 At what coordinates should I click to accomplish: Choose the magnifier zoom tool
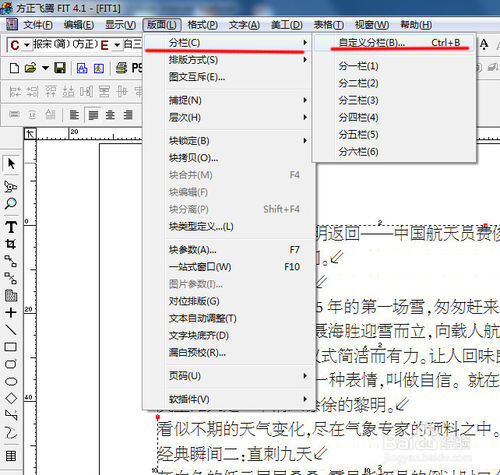click(x=11, y=203)
